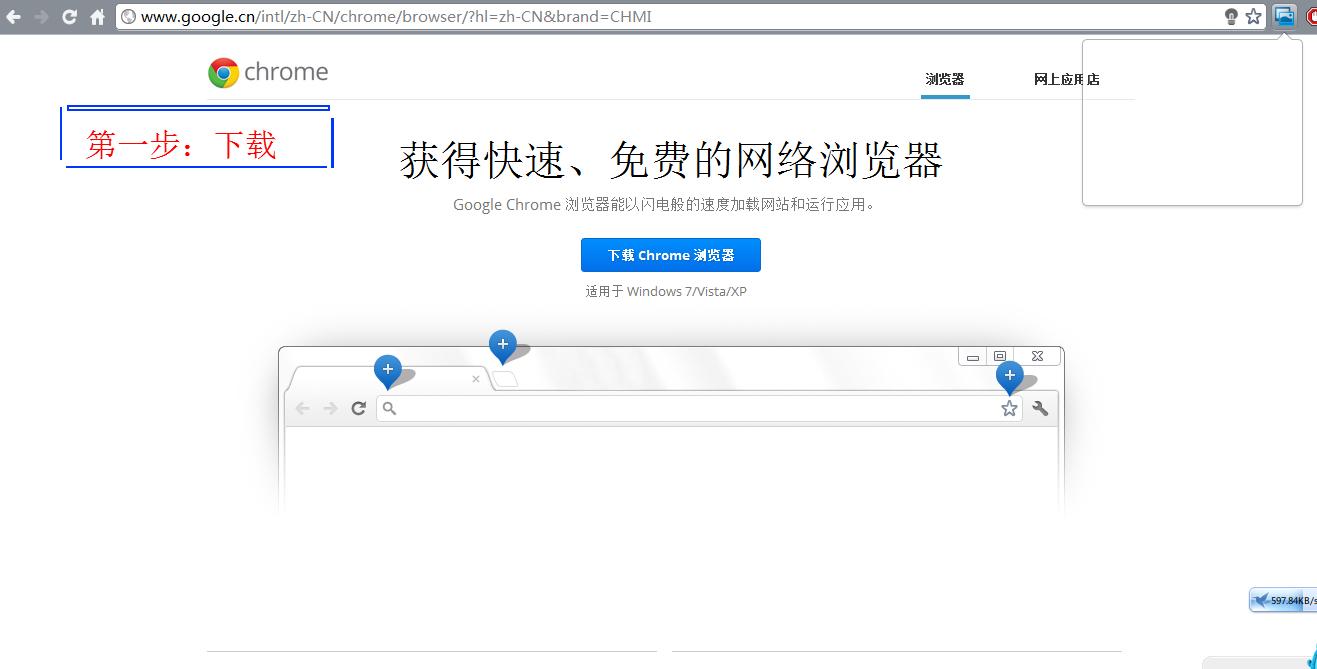This screenshot has height=669, width=1317.
Task: Click the Chrome logo at the page top
Action: click(268, 72)
